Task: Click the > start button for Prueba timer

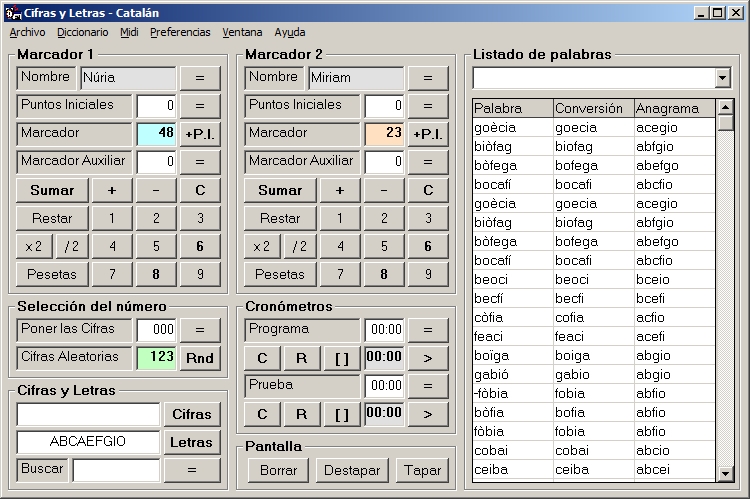Action: pyautogui.click(x=428, y=414)
